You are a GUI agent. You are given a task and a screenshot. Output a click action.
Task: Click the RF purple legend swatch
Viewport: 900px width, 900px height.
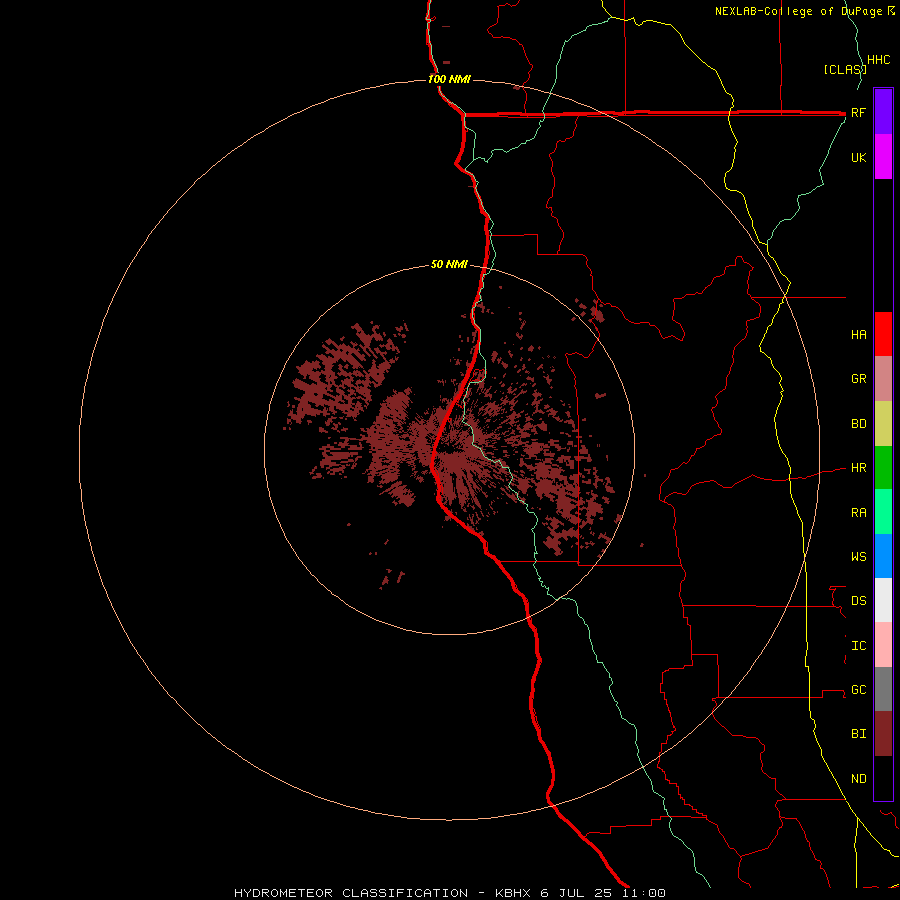point(883,112)
